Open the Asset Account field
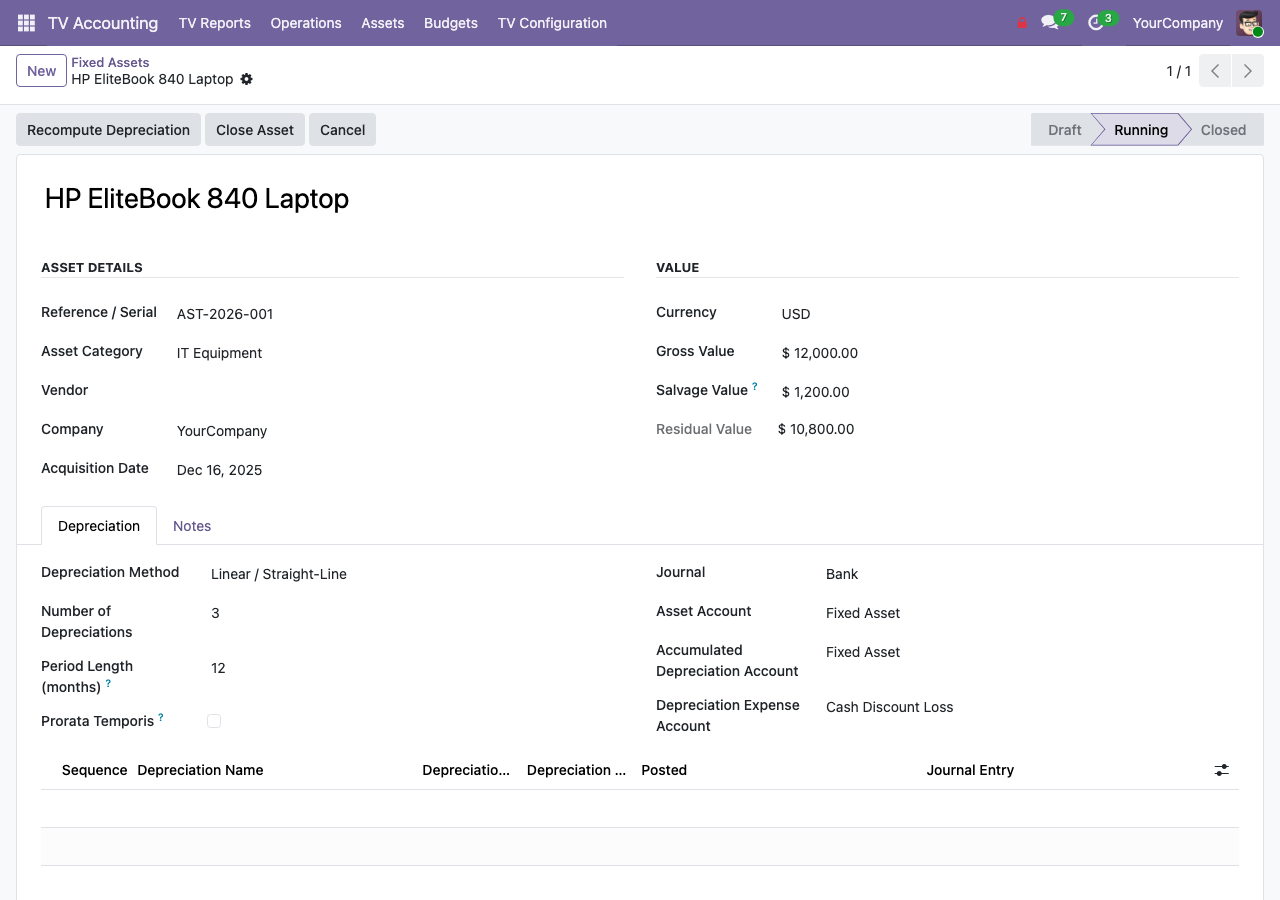Screen dimensions: 1280x900 tap(1032, 613)
